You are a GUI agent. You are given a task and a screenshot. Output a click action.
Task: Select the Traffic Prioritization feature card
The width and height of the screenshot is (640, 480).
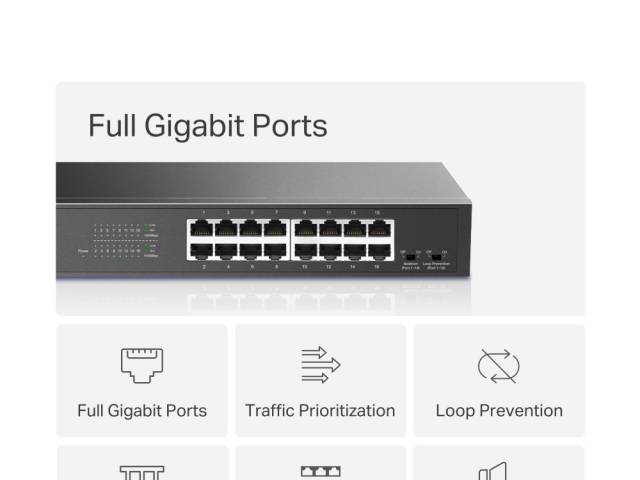[321, 380]
